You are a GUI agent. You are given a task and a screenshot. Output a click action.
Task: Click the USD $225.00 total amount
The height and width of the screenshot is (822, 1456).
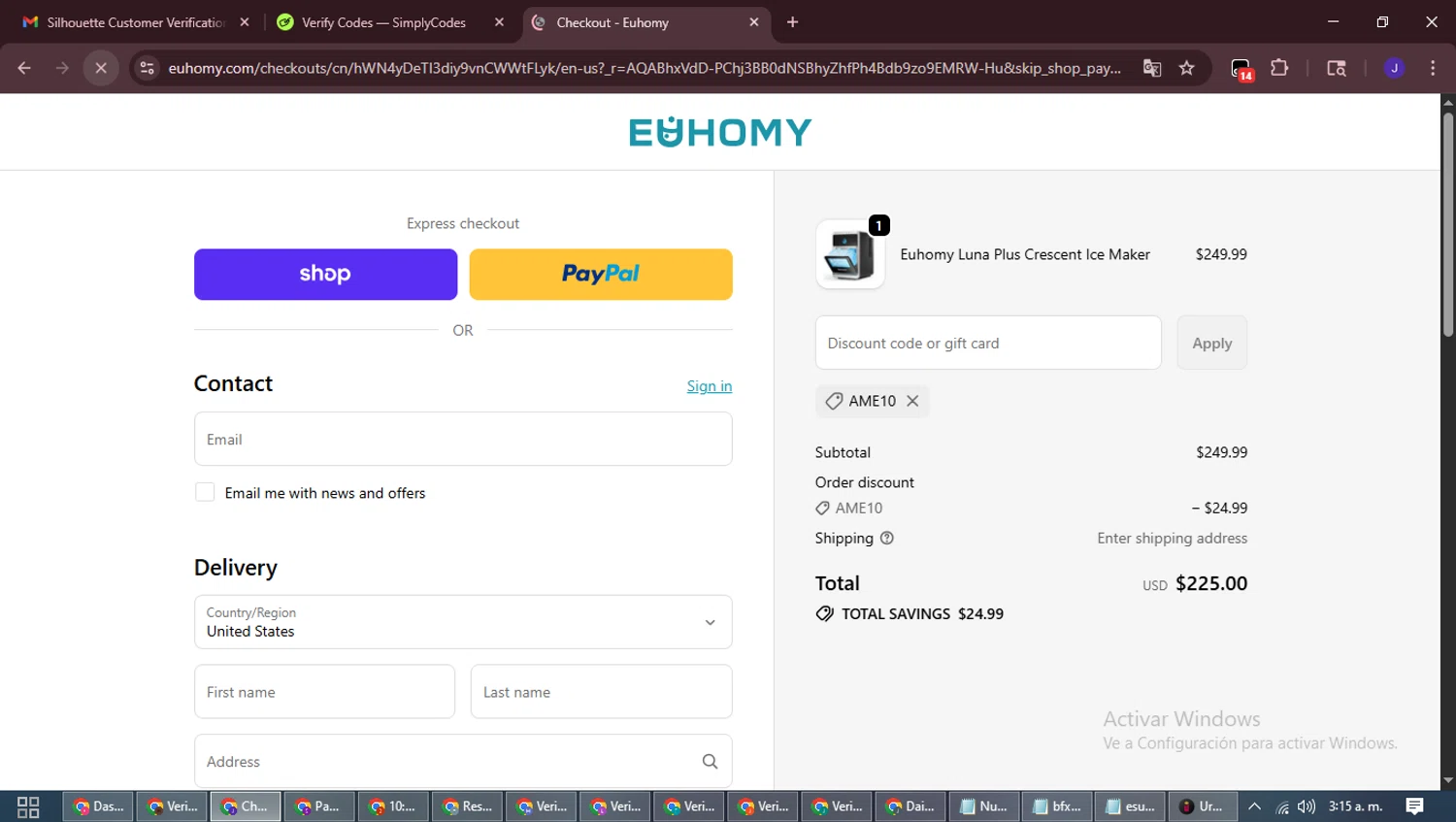point(1195,583)
